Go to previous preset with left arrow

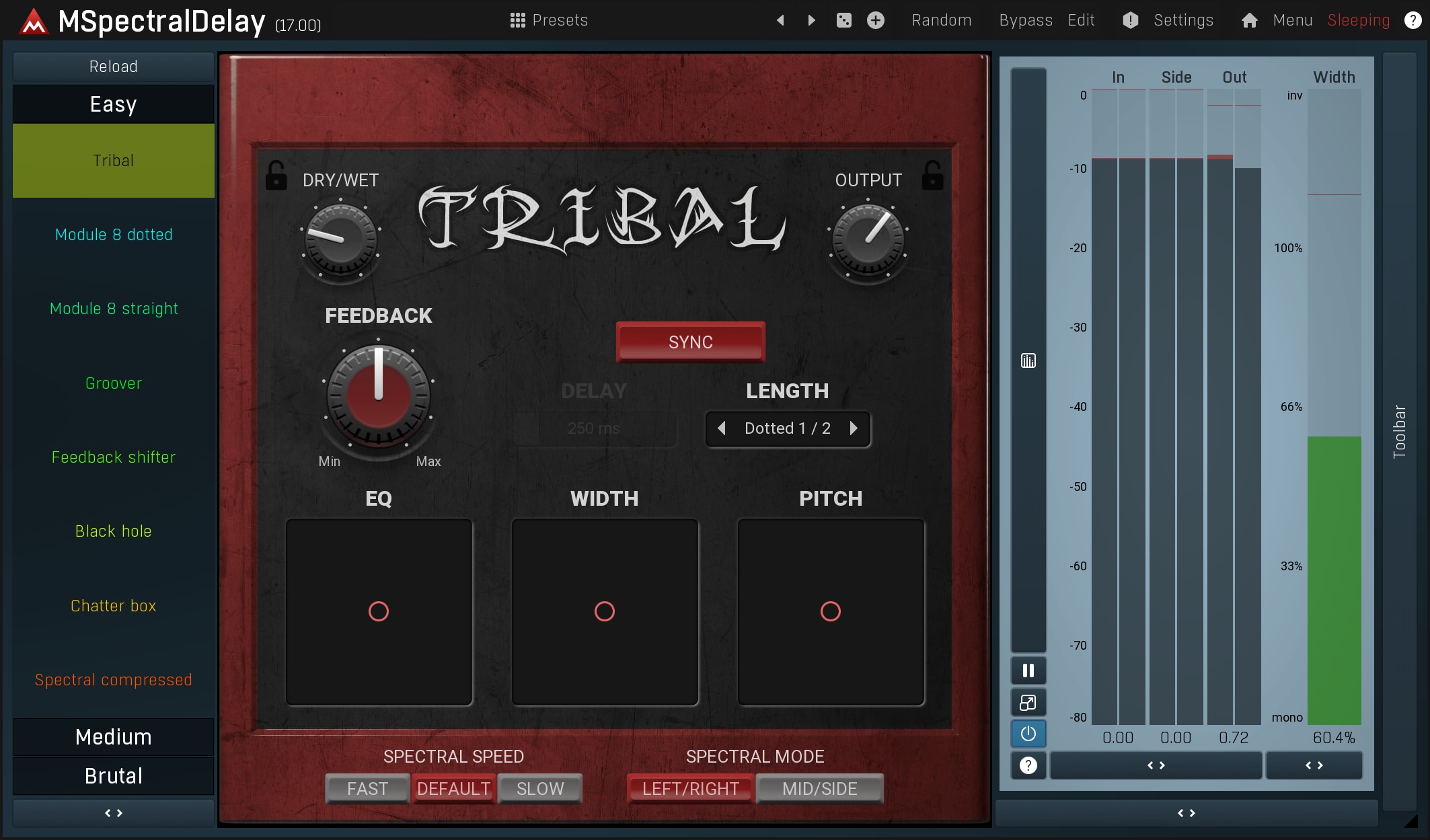point(780,20)
